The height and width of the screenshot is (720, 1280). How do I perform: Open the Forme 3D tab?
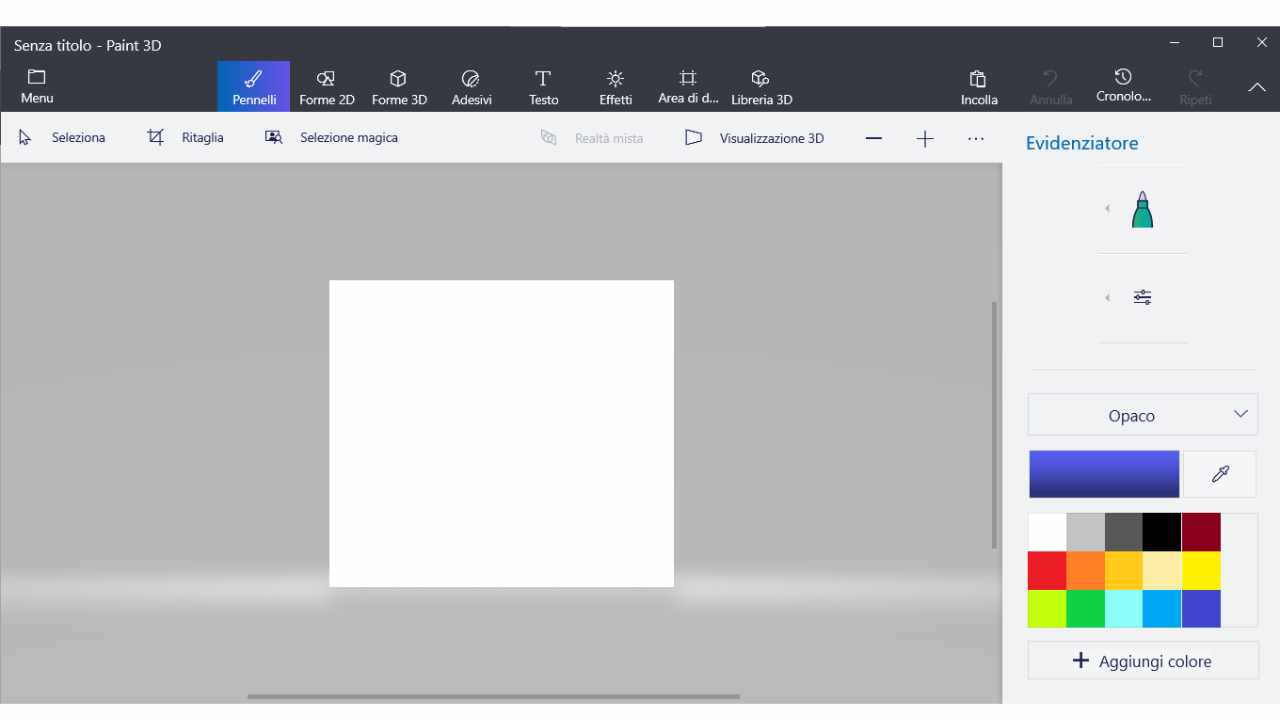(399, 87)
